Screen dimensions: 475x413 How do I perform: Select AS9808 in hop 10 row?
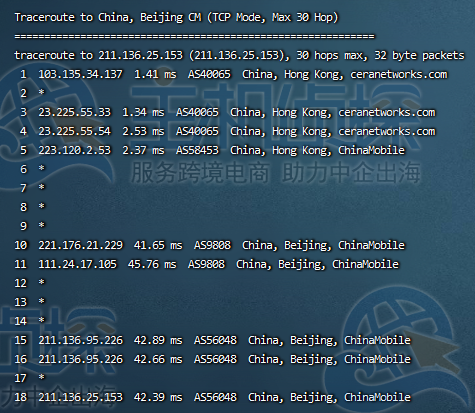click(x=212, y=245)
